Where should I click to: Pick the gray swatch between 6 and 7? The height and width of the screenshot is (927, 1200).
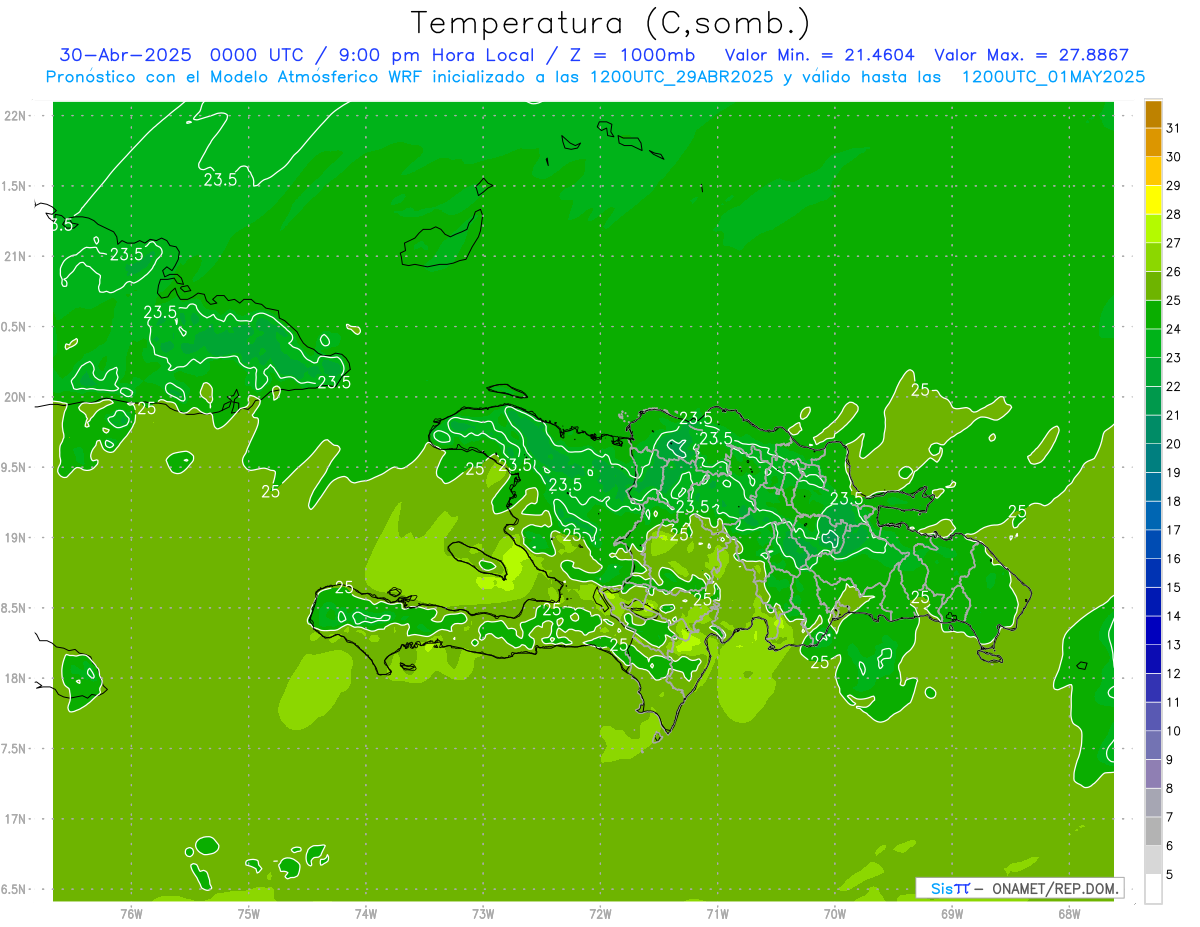coord(1153,831)
